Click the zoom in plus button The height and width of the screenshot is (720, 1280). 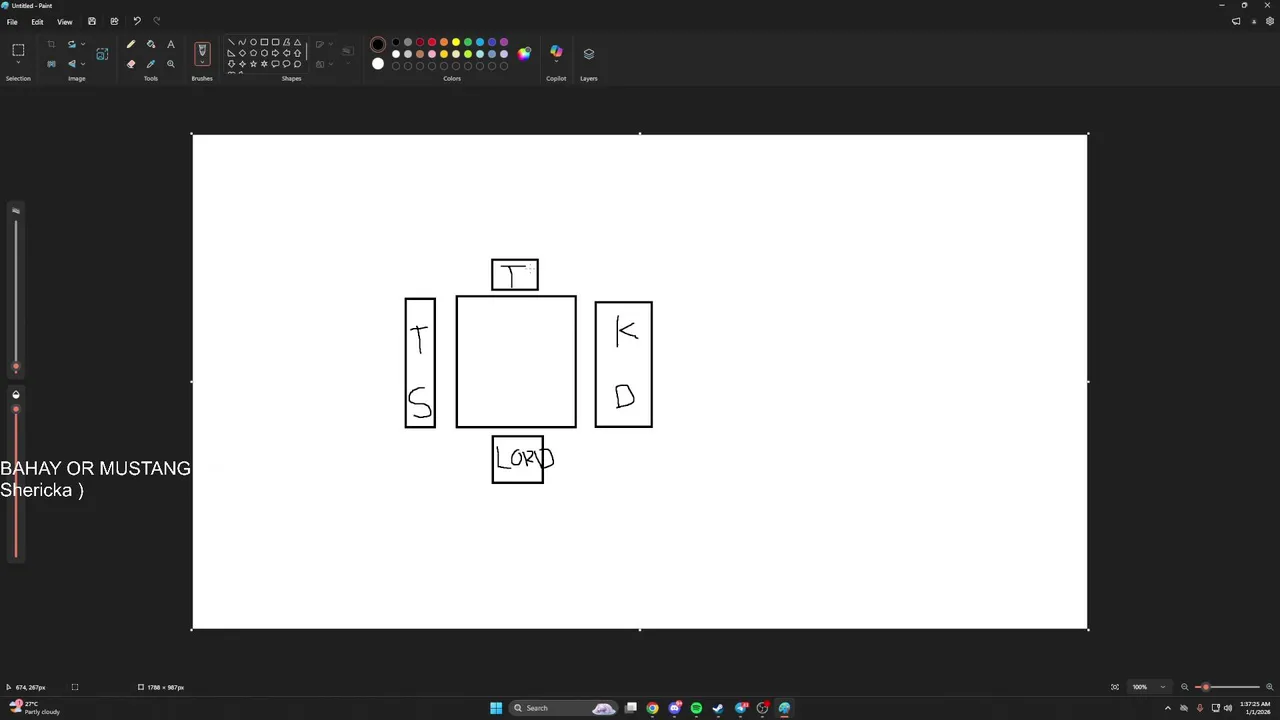coord(1270,687)
